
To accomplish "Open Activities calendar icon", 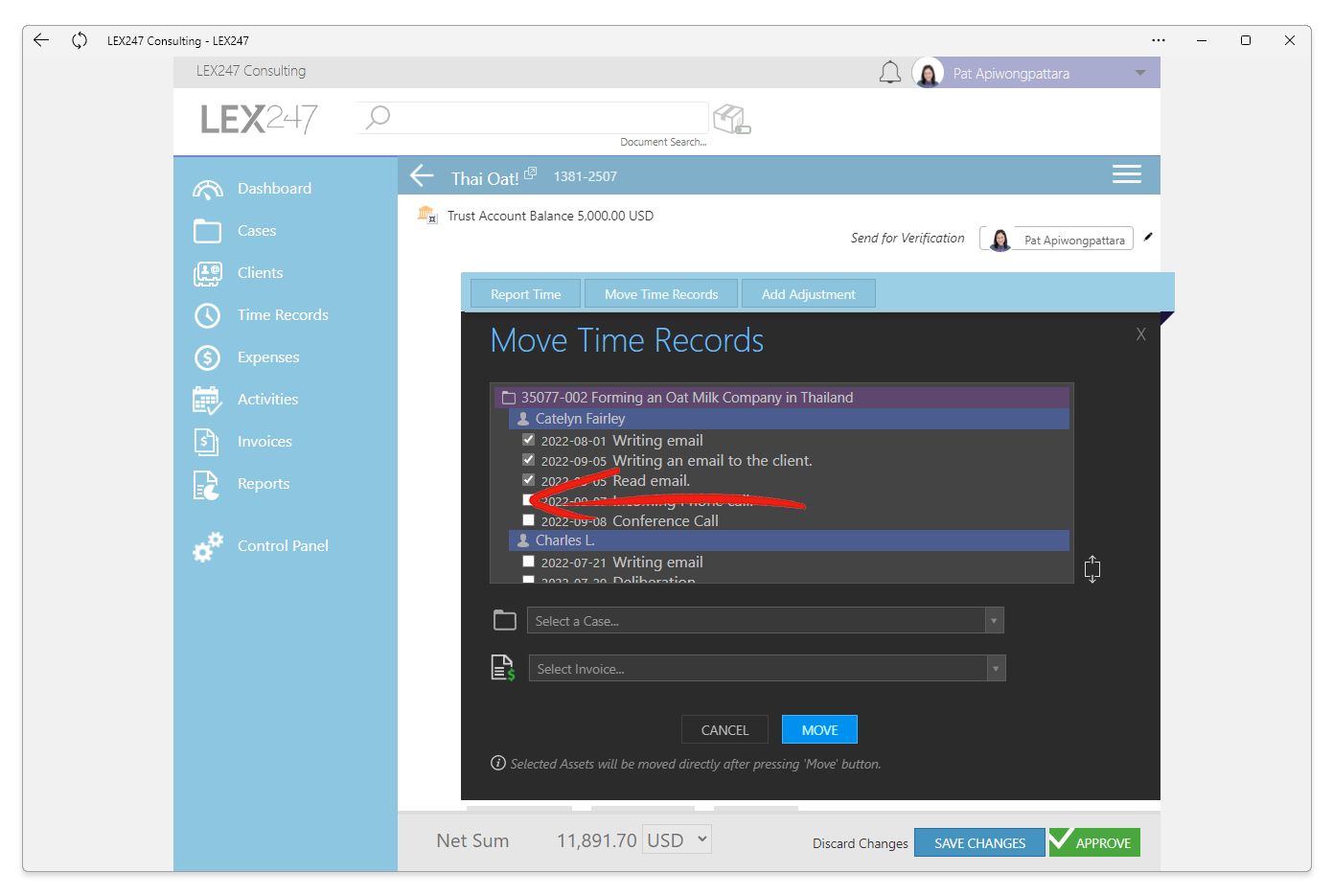I will pyautogui.click(x=208, y=400).
